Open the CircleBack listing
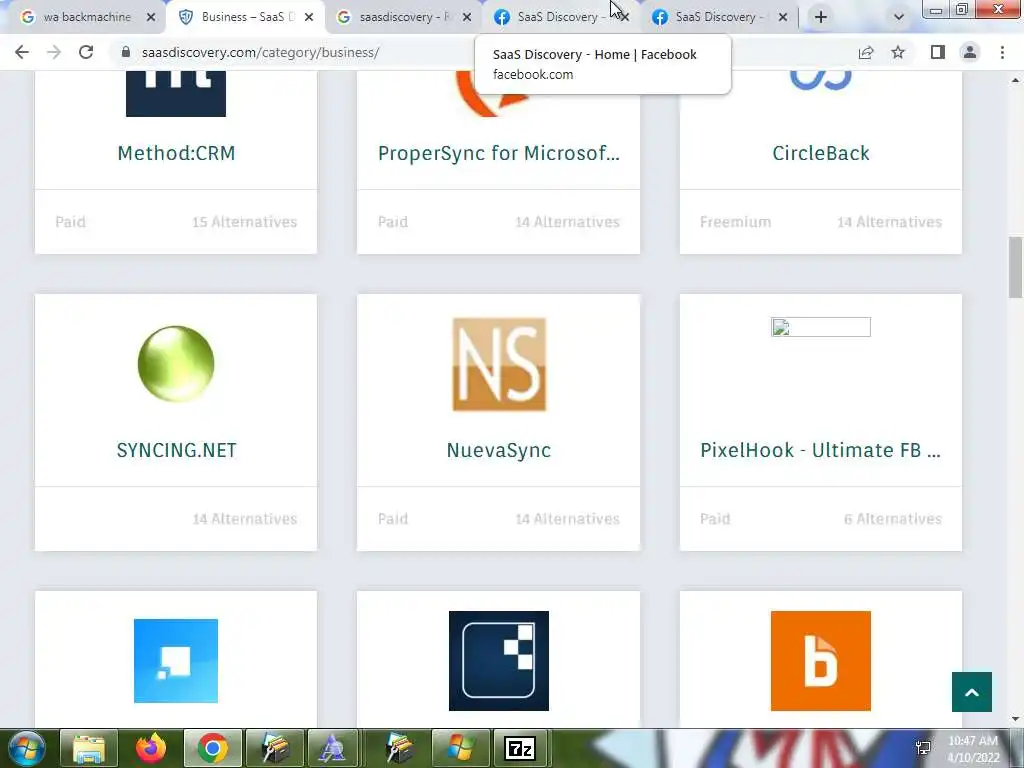 [821, 153]
